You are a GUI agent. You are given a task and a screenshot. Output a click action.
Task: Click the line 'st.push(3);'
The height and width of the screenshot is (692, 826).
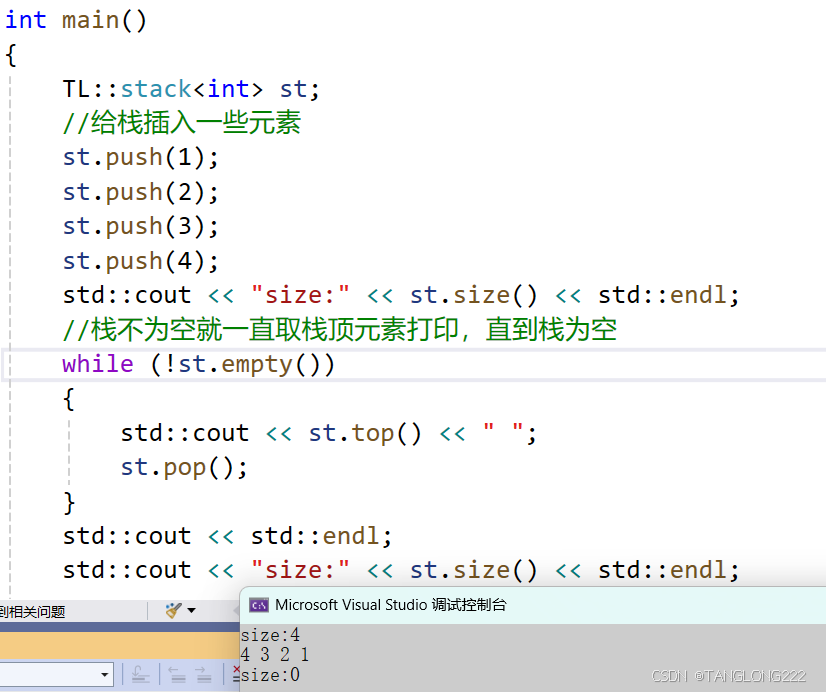tap(141, 226)
